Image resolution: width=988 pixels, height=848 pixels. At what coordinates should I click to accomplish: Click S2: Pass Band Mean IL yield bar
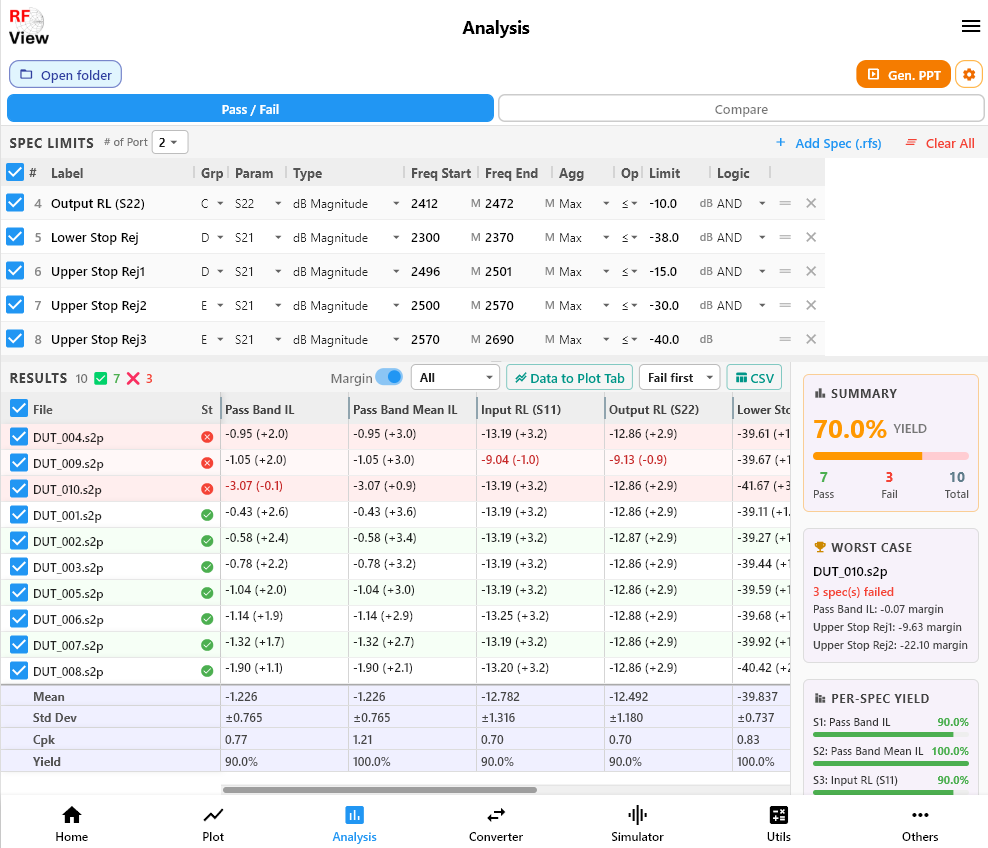pos(890,764)
